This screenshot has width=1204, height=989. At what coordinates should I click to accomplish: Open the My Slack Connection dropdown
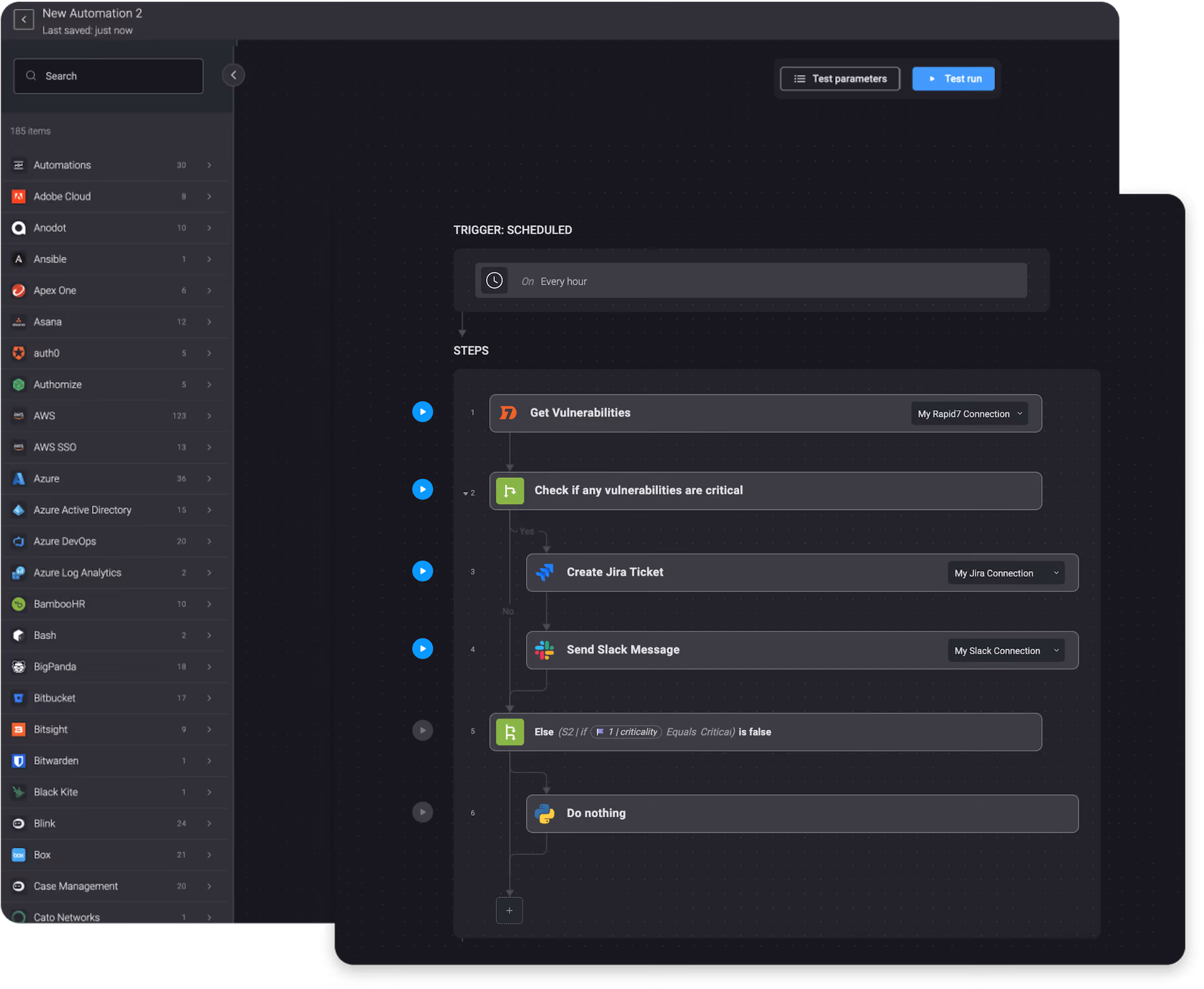tap(1006, 650)
